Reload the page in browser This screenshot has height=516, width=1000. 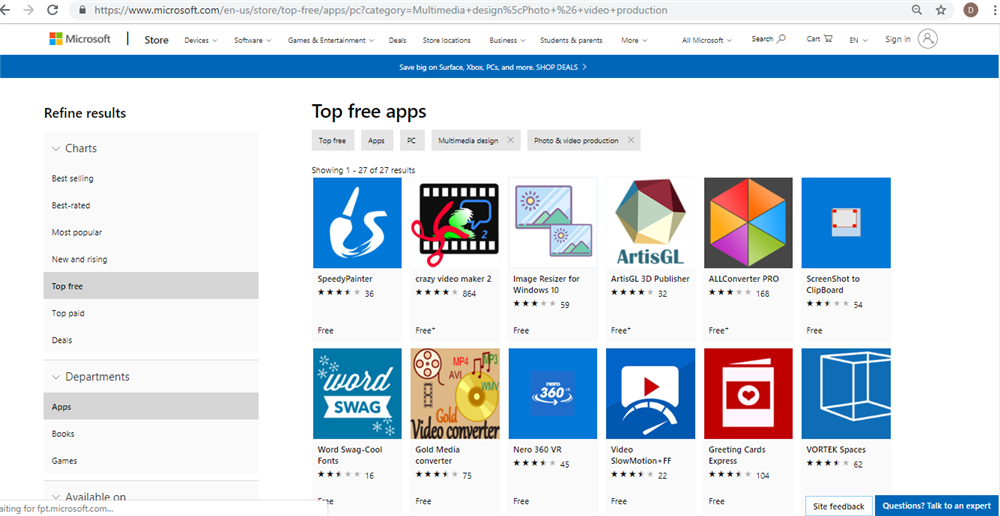[x=52, y=10]
